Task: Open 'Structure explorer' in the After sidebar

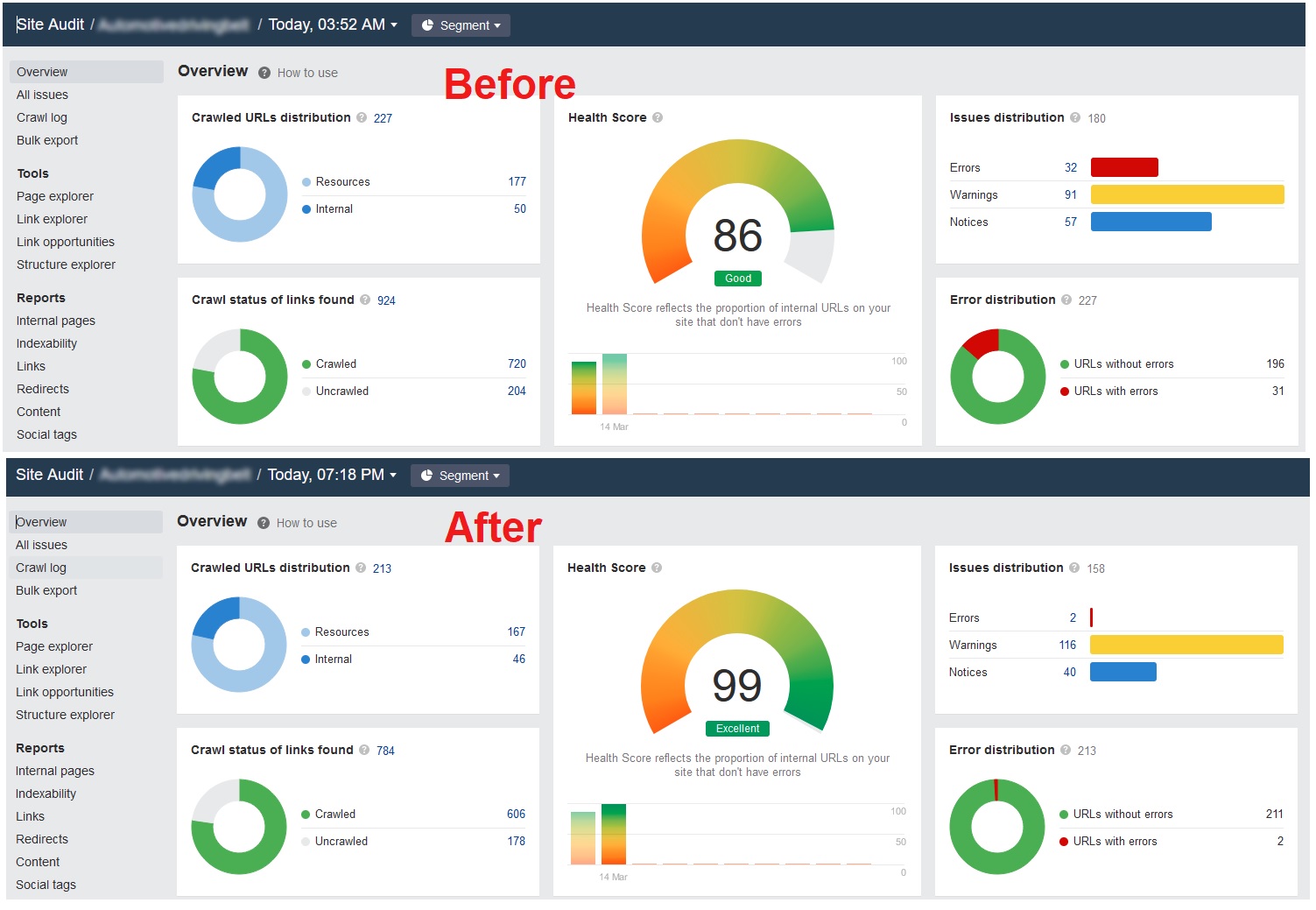Action: point(65,715)
